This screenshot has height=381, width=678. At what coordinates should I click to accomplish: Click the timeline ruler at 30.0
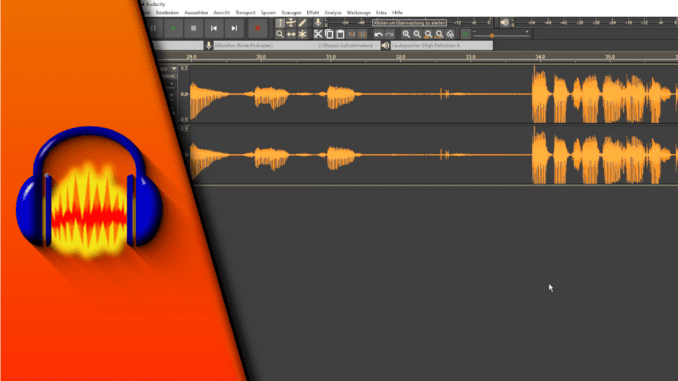point(261,57)
